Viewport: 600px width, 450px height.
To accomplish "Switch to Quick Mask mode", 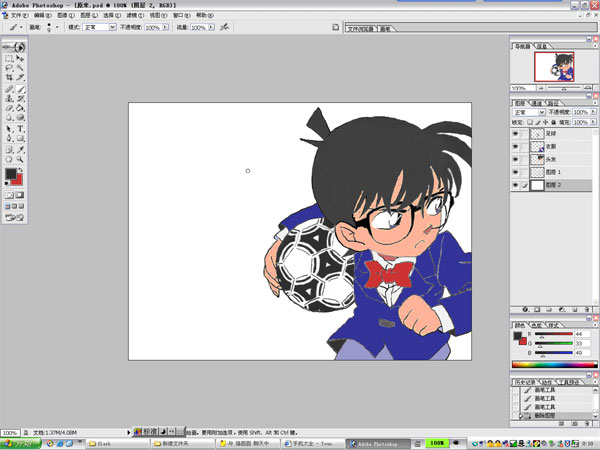I will pos(20,195).
